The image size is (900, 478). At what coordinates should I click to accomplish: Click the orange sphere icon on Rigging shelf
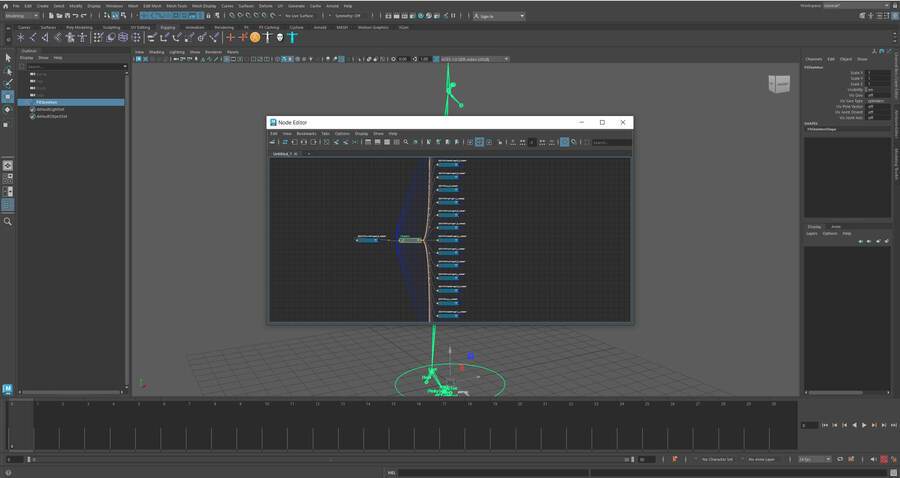255,37
